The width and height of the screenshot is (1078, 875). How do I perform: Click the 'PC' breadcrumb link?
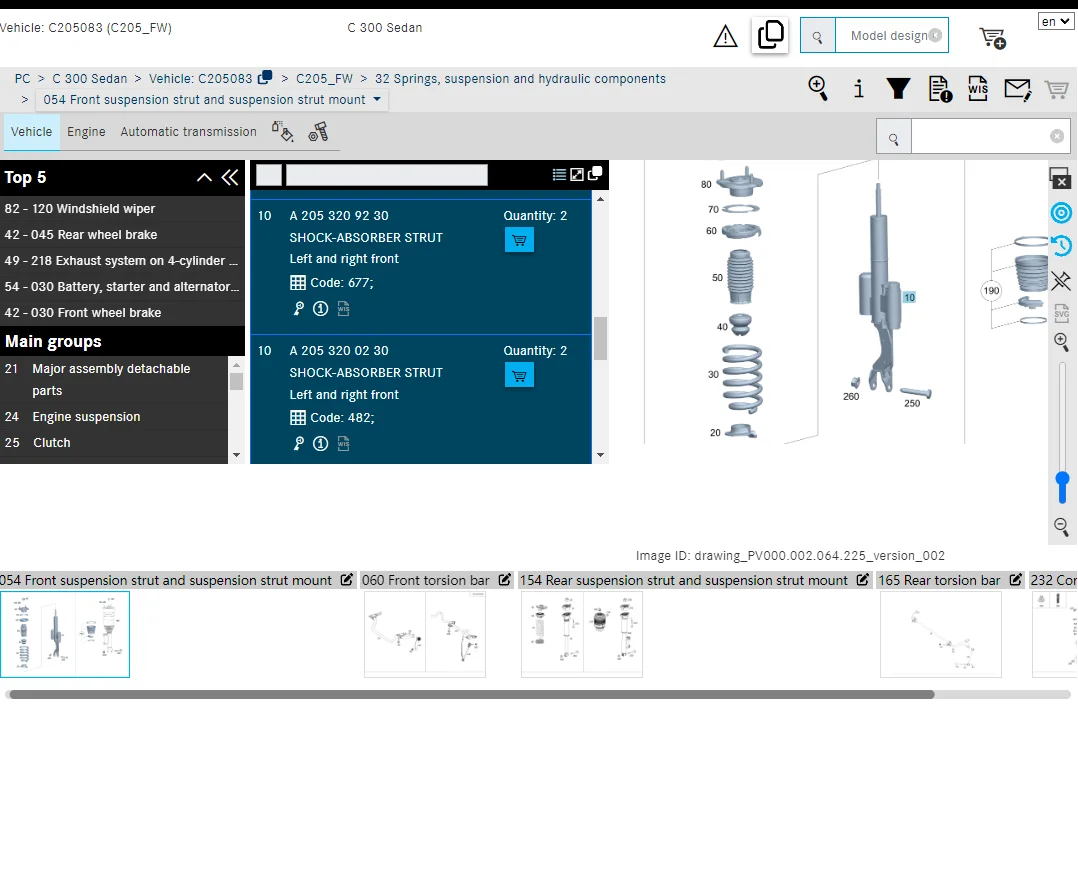[22, 78]
